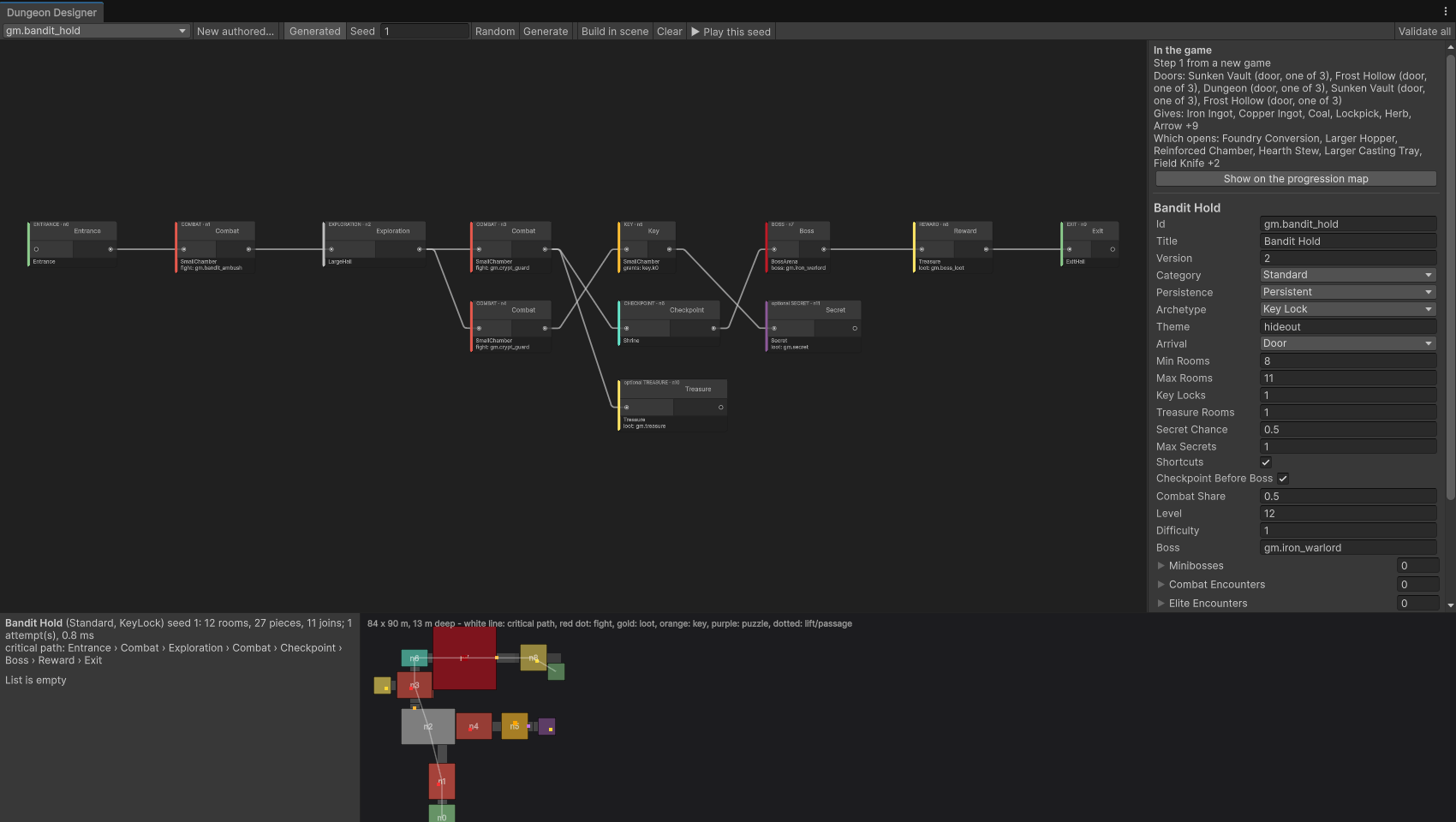This screenshot has width=1456, height=822.
Task: Click the Generate button
Action: tap(546, 32)
